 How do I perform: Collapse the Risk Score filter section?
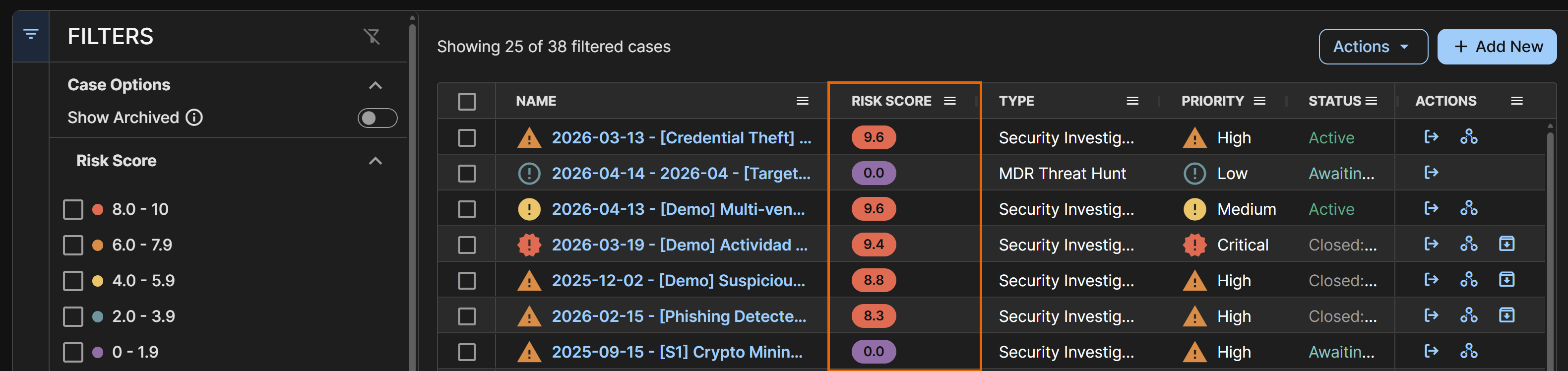pyautogui.click(x=376, y=161)
